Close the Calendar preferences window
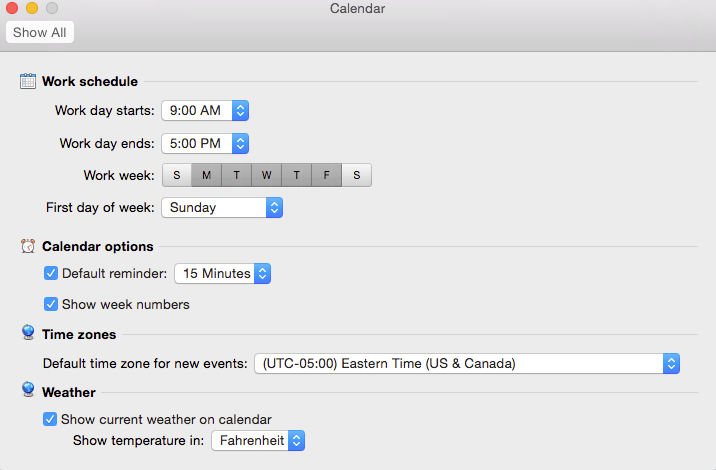This screenshot has height=470, width=716. pos(12,8)
